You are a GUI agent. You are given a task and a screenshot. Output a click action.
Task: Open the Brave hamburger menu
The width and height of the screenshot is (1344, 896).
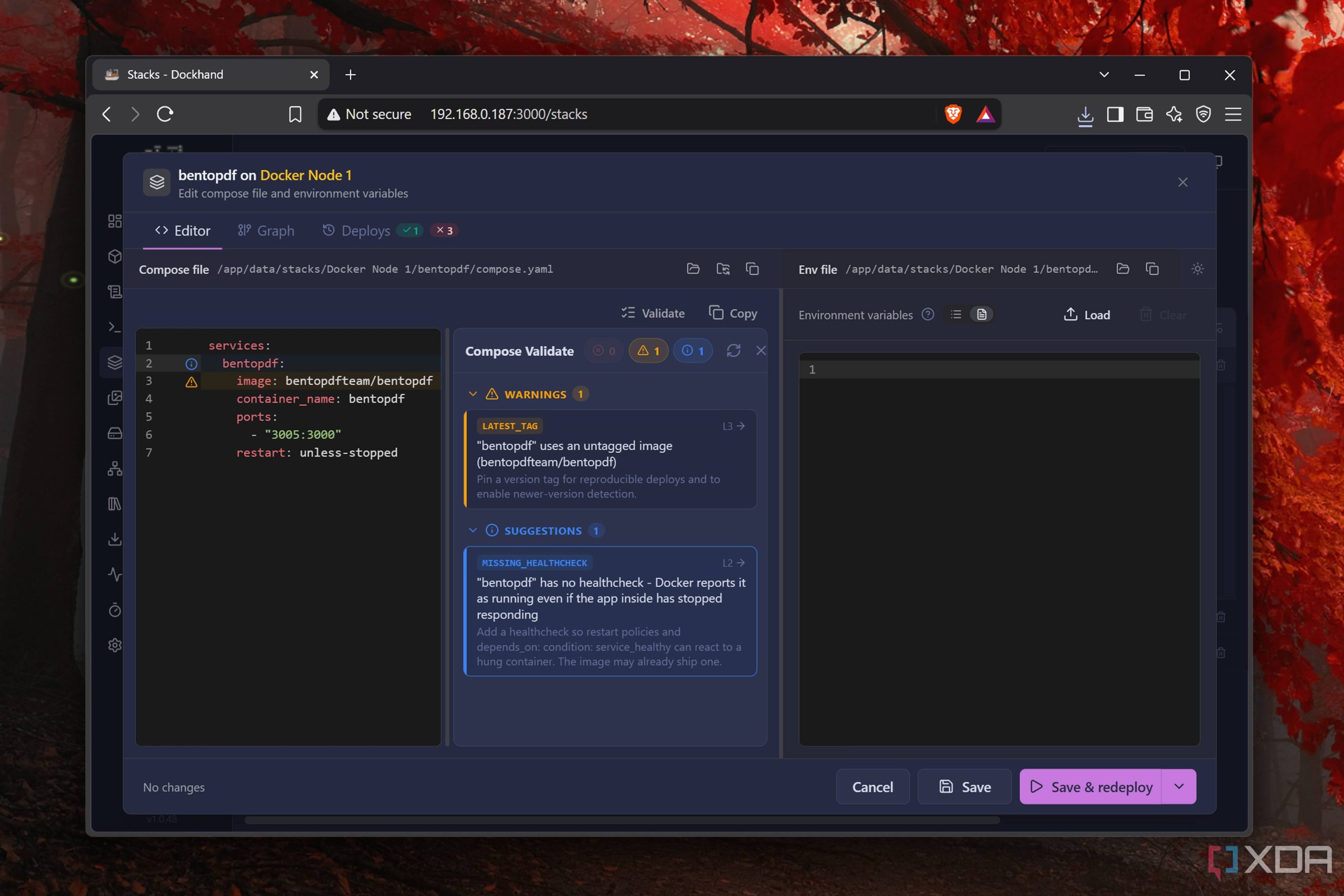tap(1233, 114)
